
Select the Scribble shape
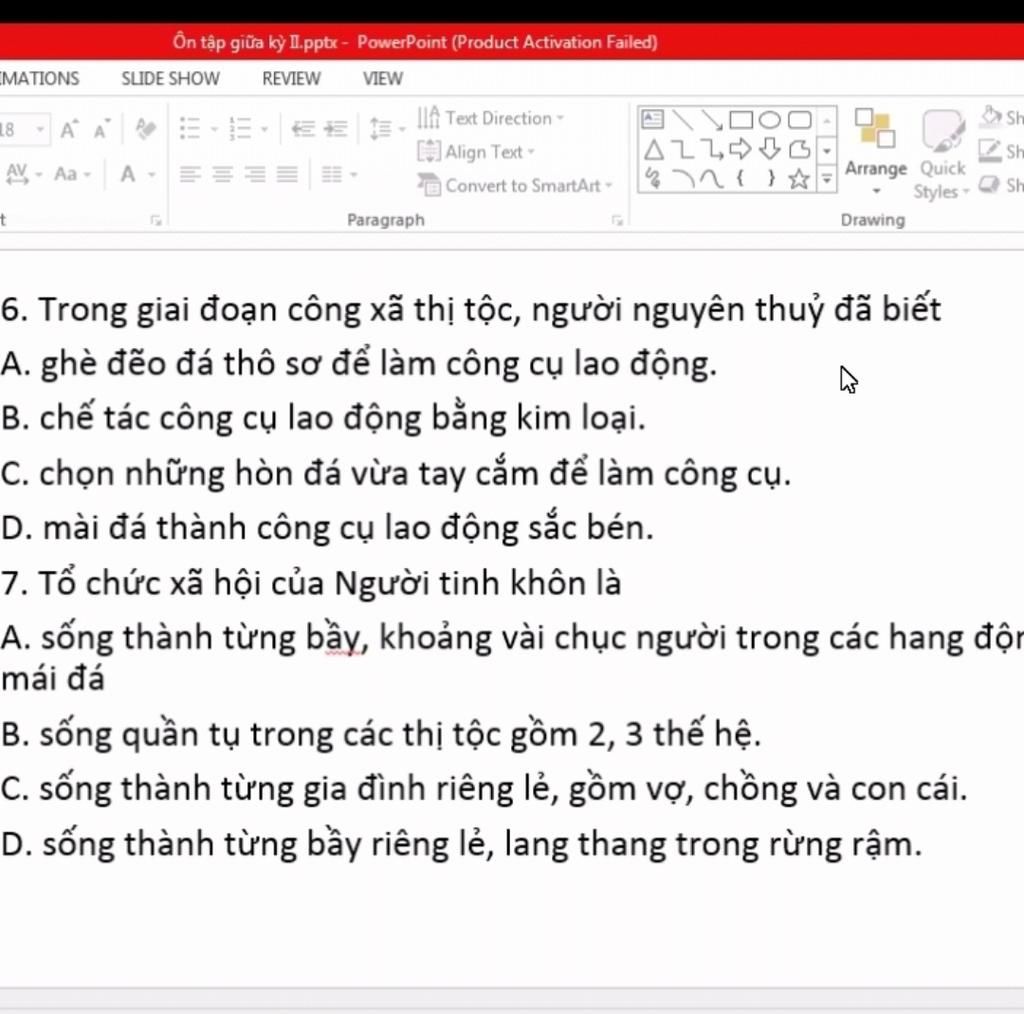[653, 178]
